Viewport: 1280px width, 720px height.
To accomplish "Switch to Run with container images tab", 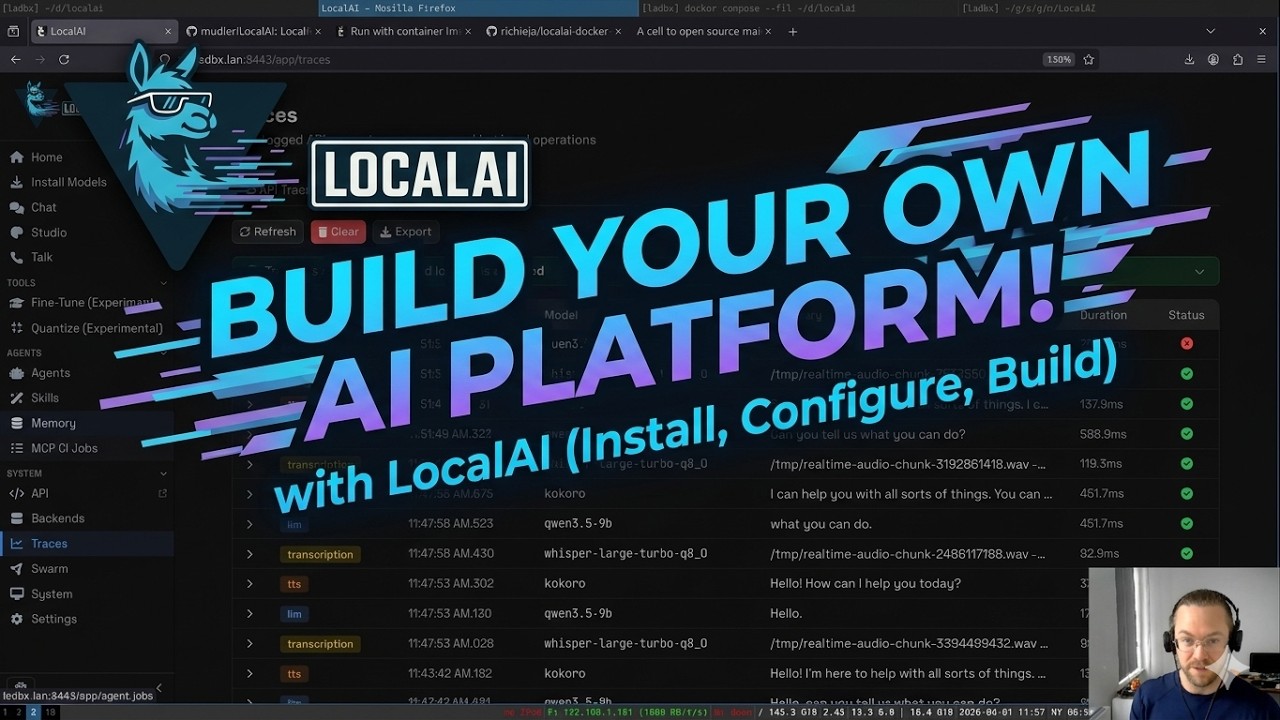I will coord(403,31).
